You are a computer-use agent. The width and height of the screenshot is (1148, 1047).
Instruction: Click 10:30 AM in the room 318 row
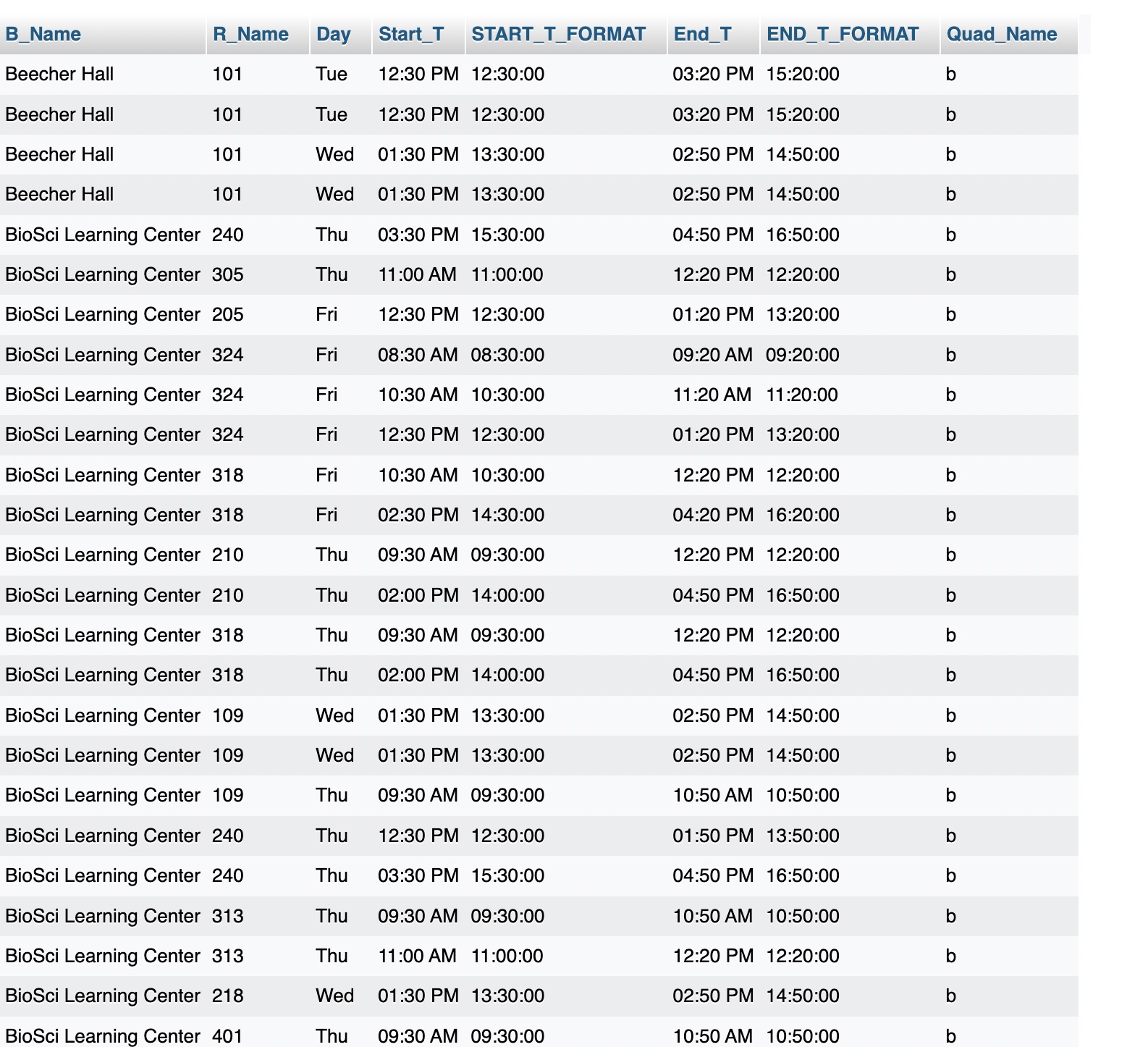point(418,475)
